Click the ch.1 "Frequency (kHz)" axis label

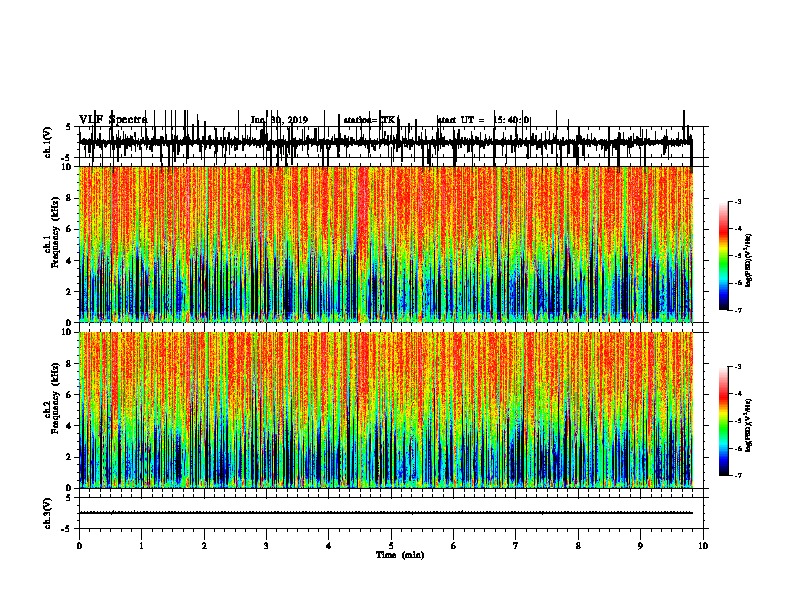(55, 232)
